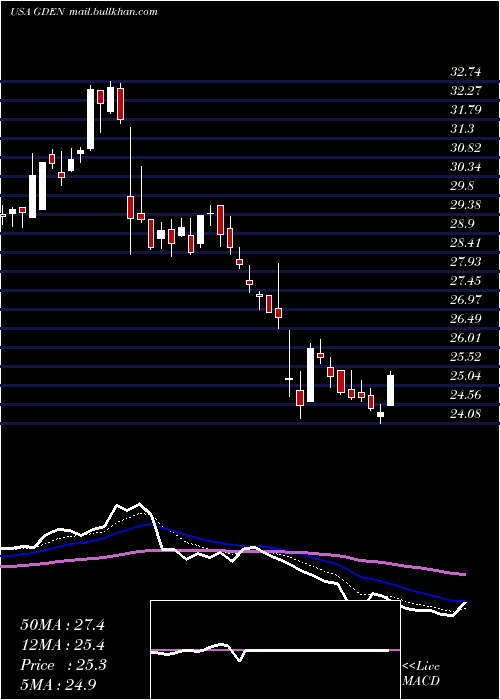Click the USA GDEN mail.bullkhan.com chart title
This screenshot has width=500, height=700.
click(83, 12)
